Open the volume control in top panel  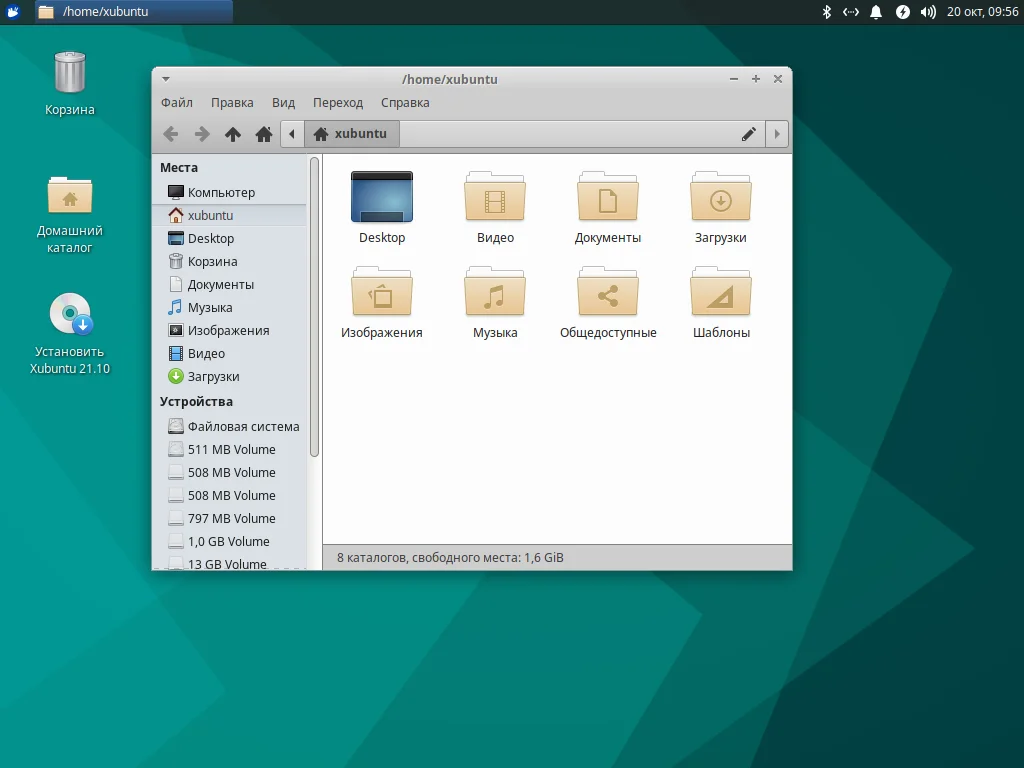[x=928, y=12]
